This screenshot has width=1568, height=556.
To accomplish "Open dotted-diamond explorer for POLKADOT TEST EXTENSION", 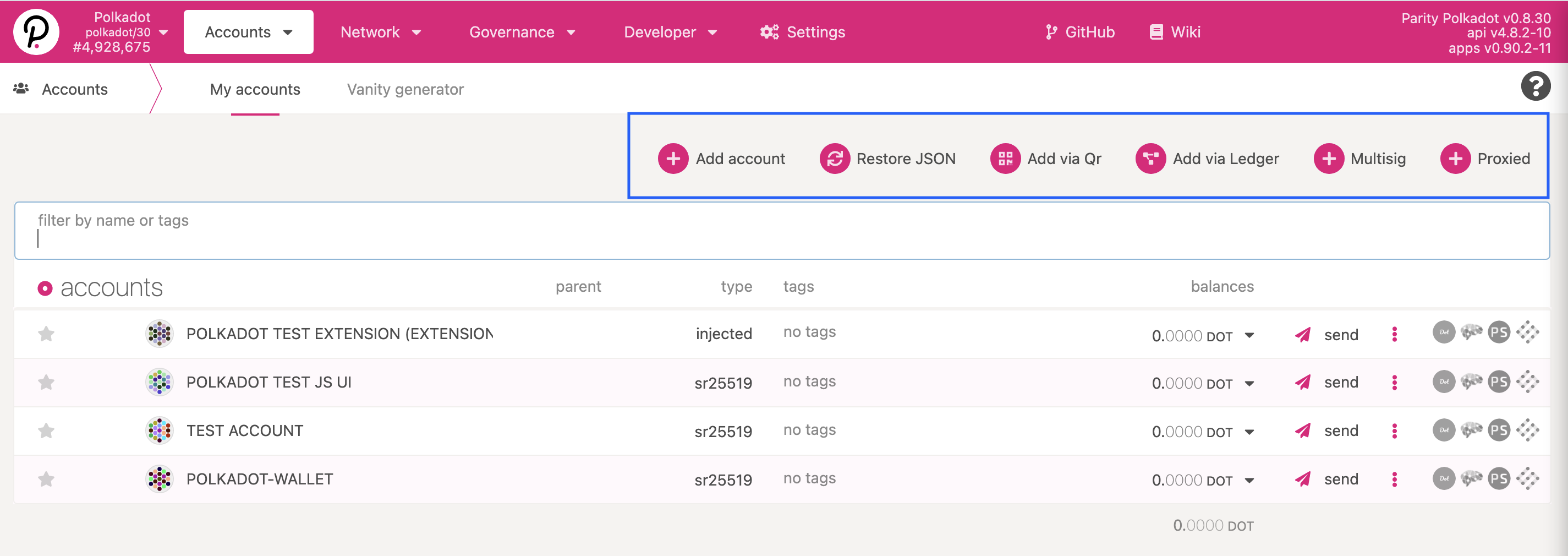I will (x=1527, y=332).
